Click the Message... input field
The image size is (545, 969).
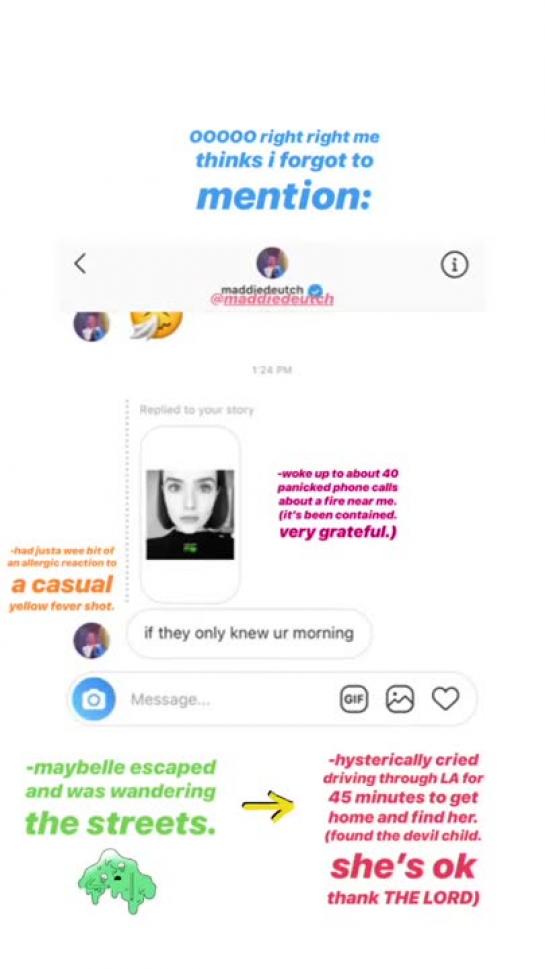point(229,700)
